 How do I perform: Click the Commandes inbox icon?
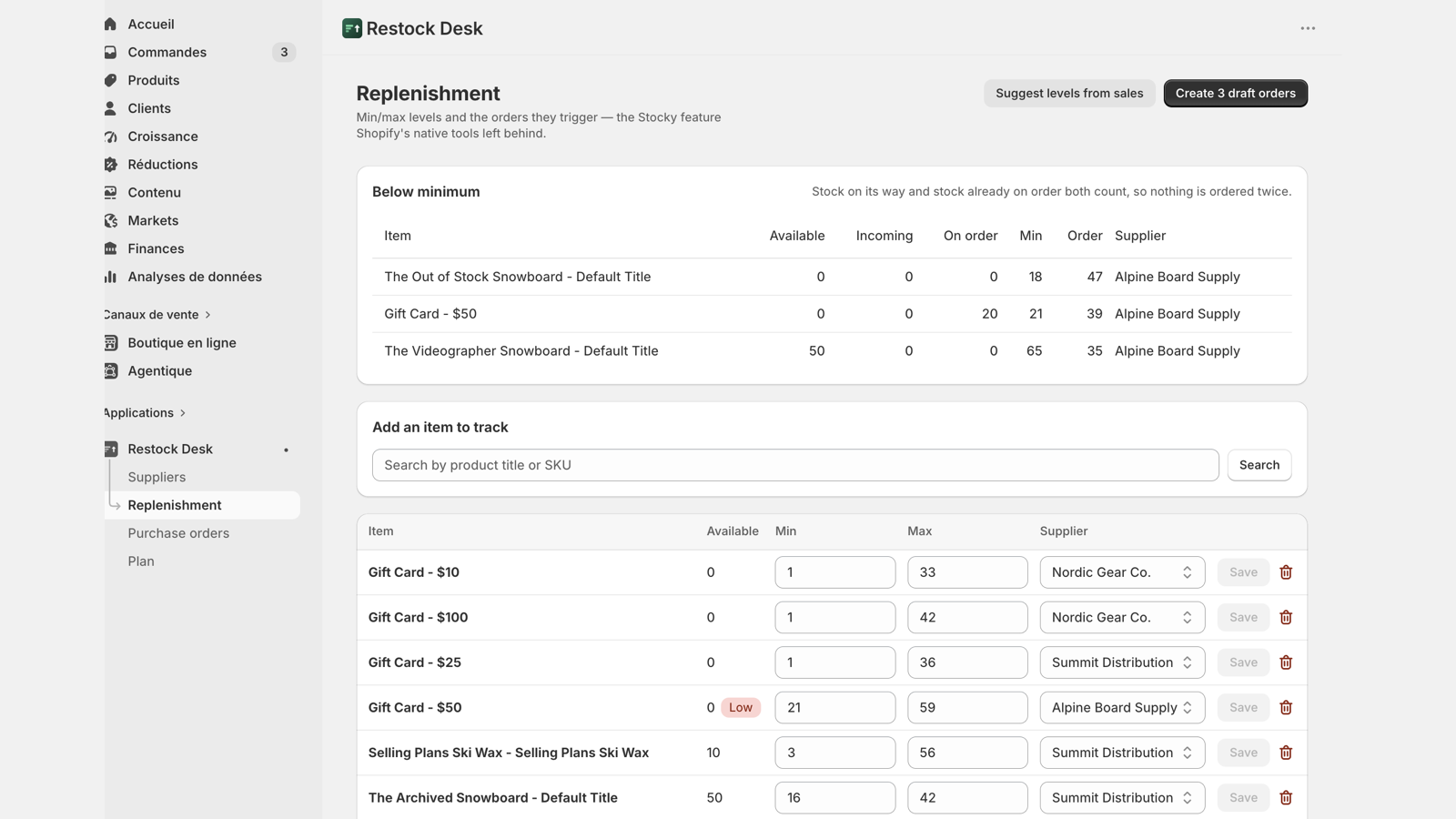coord(110,53)
